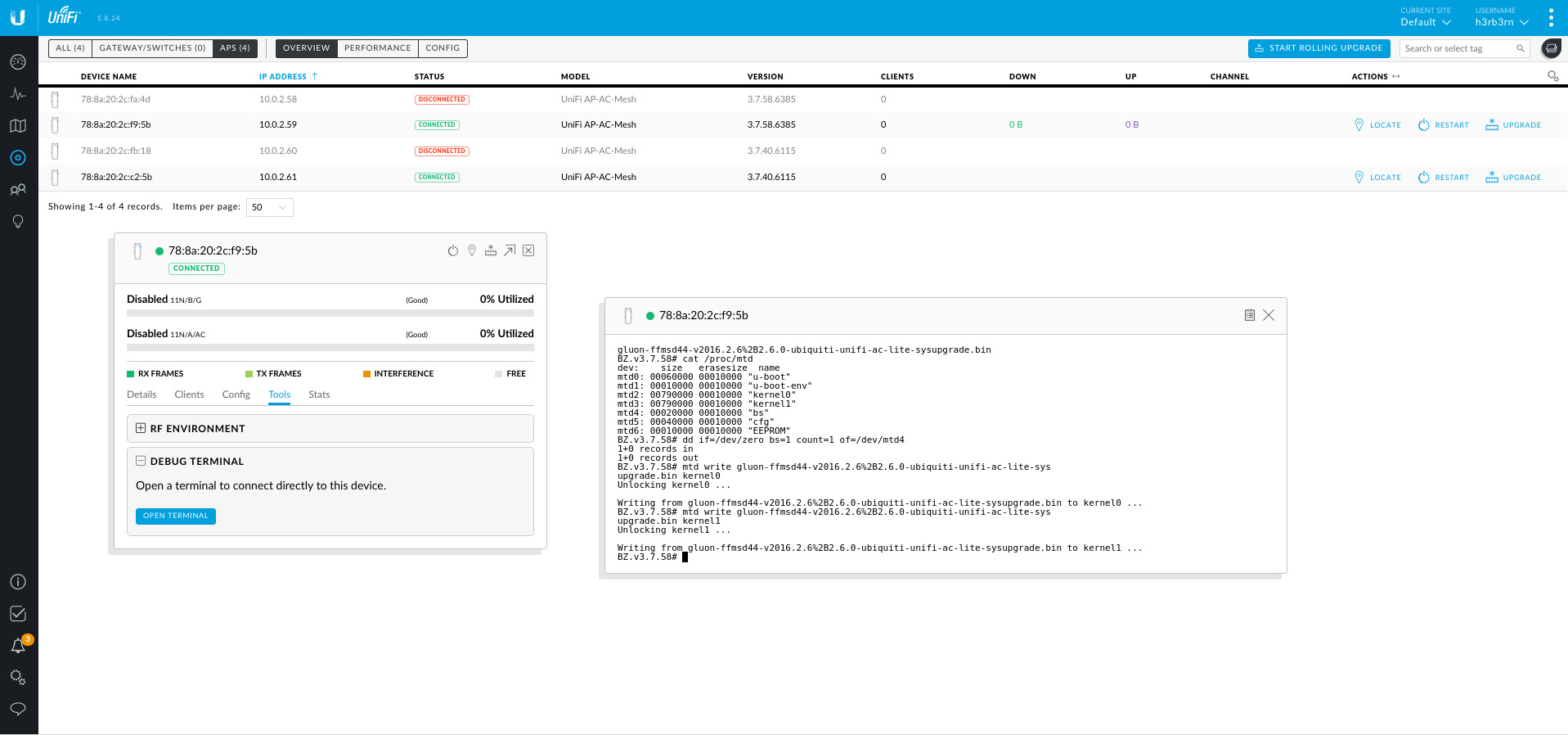The height and width of the screenshot is (735, 1568).
Task: Switch to the Details tab in device panel
Action: (x=142, y=395)
